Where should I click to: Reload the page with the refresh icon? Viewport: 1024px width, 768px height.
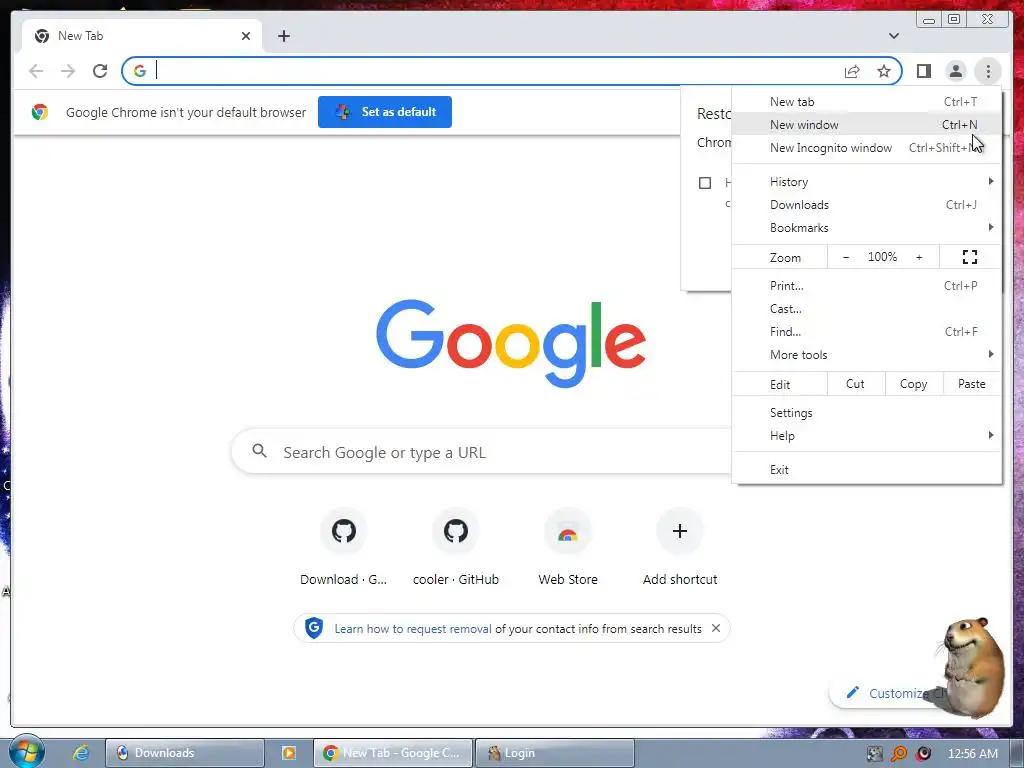point(100,71)
